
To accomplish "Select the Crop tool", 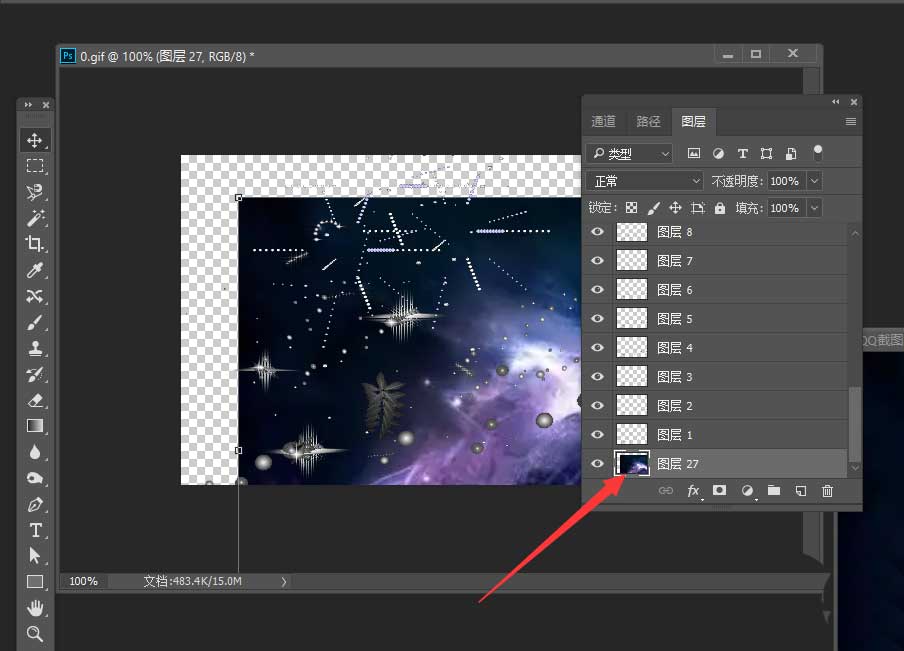I will pos(35,244).
